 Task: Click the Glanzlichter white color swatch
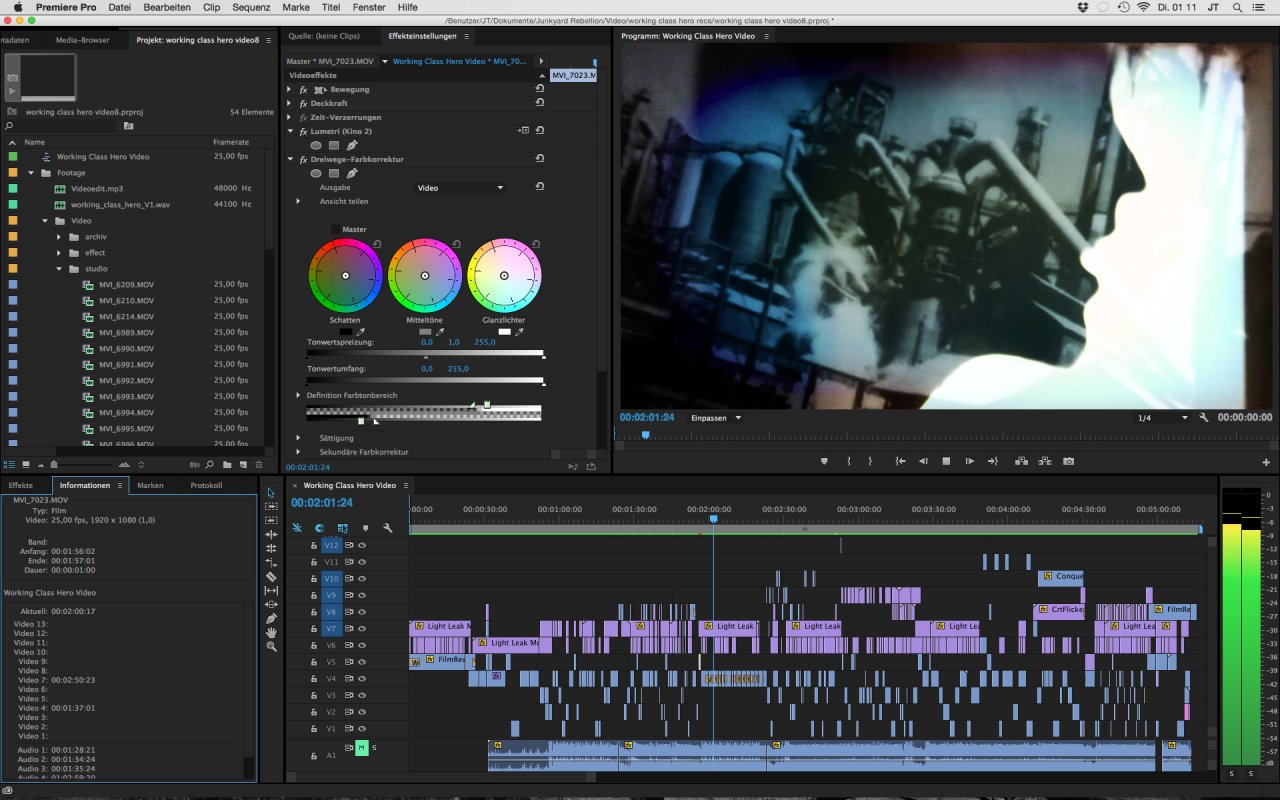tap(504, 332)
